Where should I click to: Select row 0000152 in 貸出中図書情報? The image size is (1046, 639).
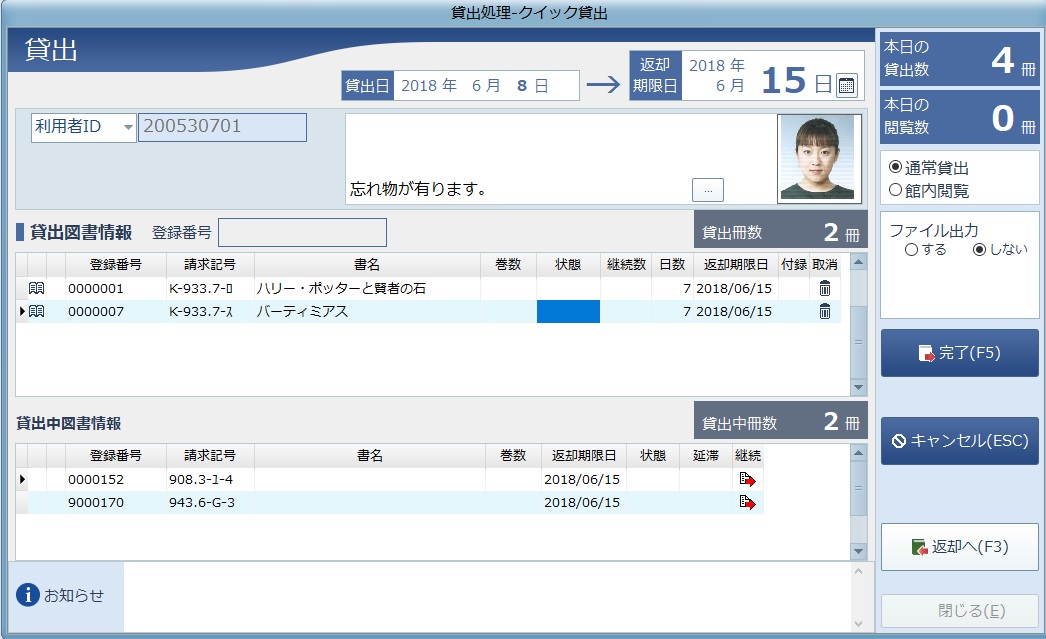(x=390, y=479)
